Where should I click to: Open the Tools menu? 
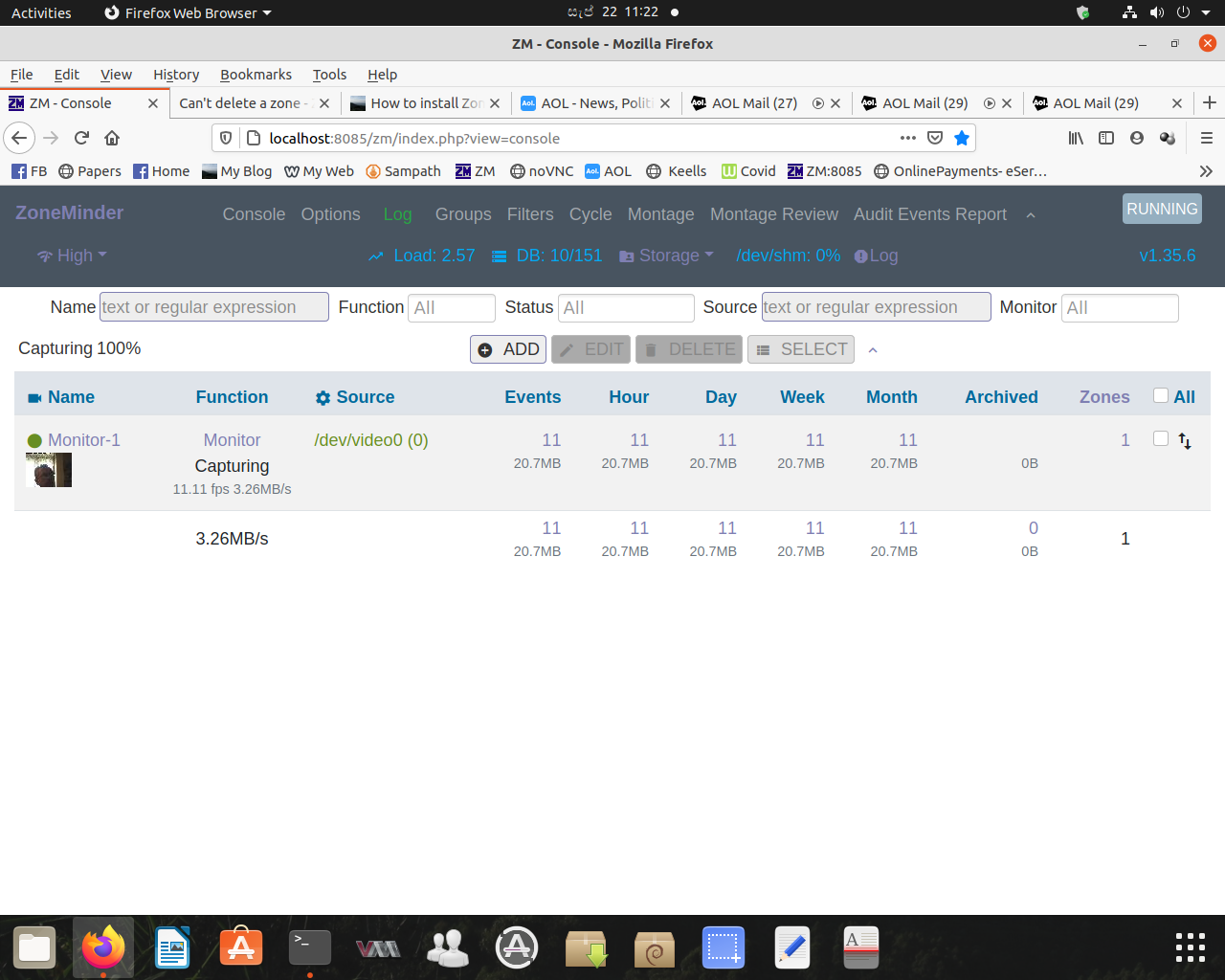tap(329, 75)
